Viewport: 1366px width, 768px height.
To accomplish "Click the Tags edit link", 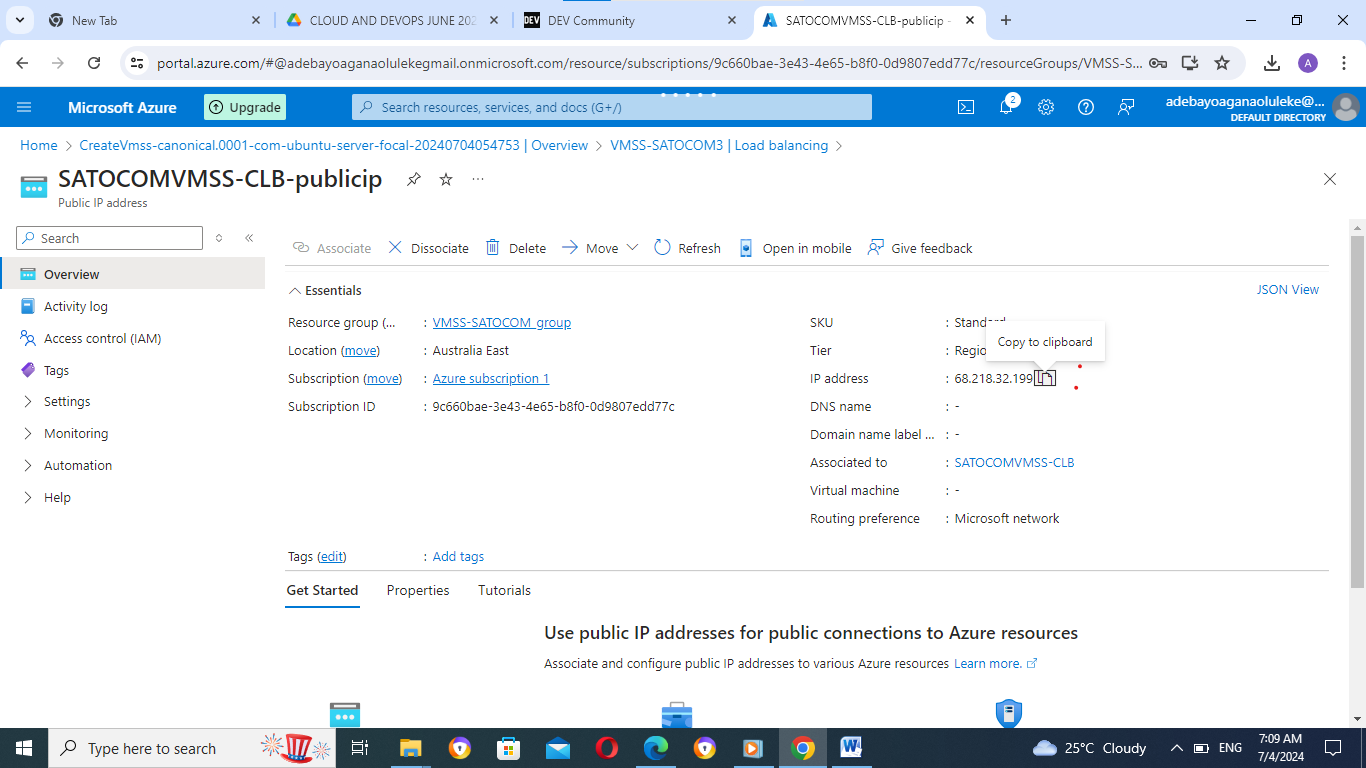I will (x=331, y=556).
